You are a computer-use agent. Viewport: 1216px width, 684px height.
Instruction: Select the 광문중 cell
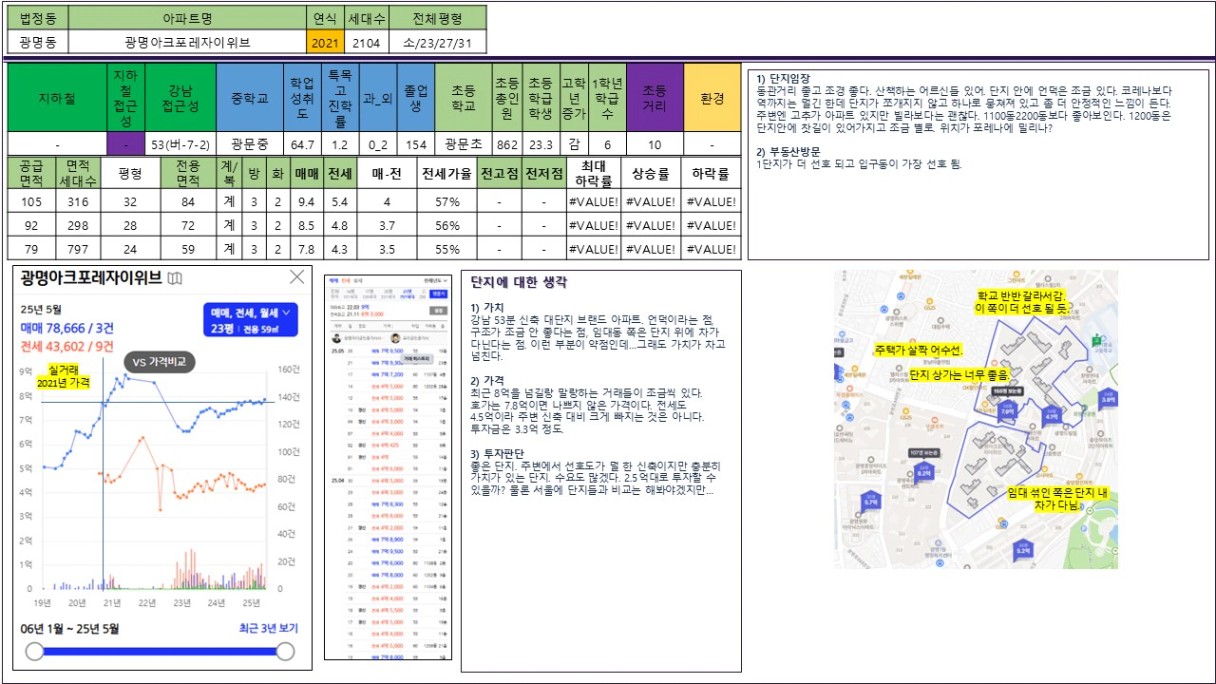(x=250, y=145)
